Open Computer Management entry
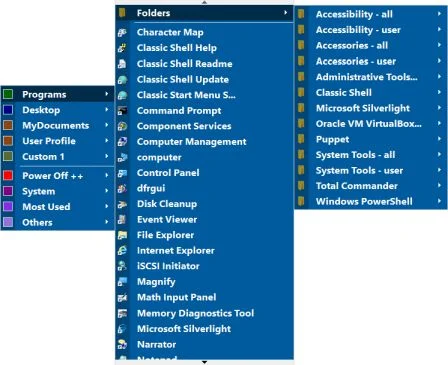 (205, 142)
